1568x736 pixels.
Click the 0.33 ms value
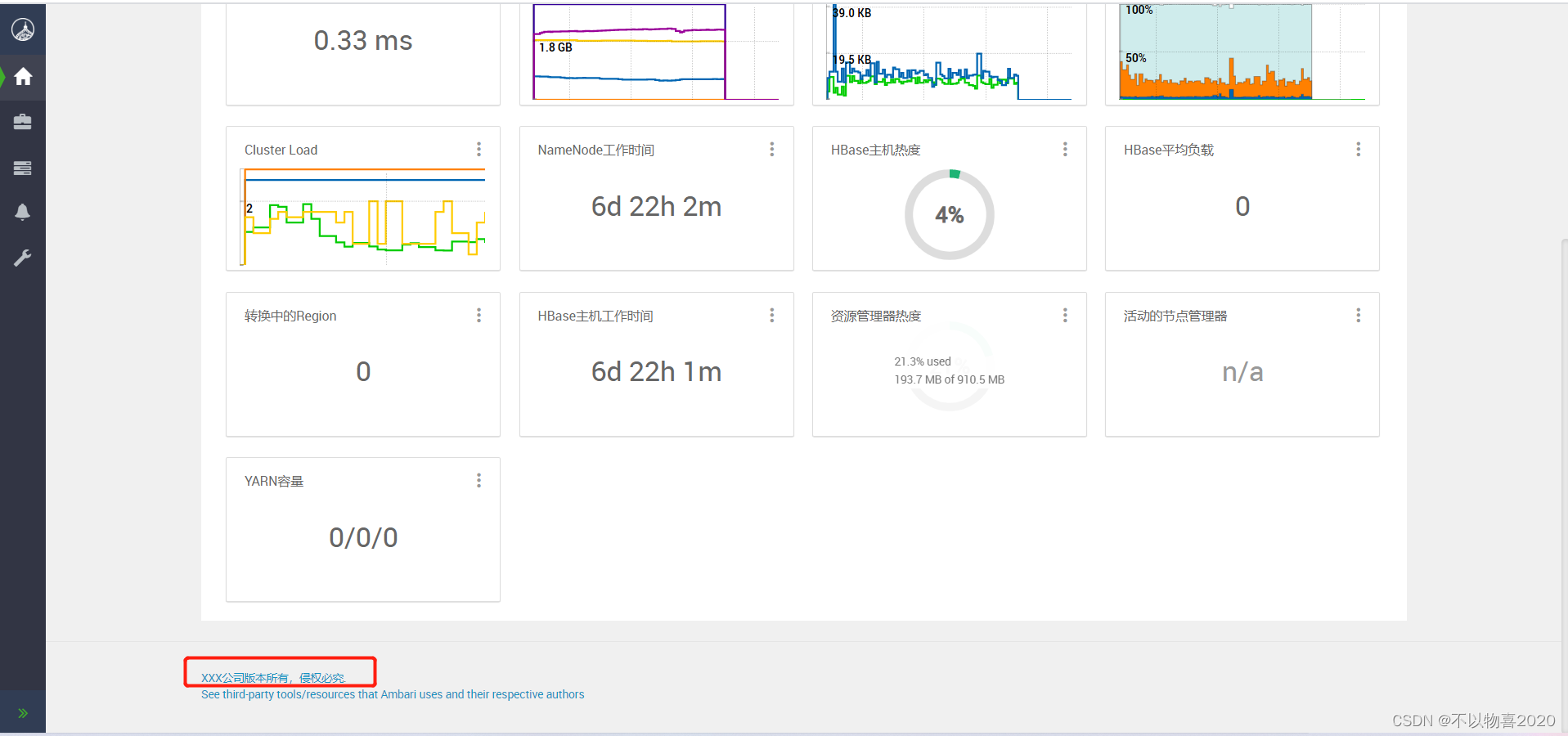(x=363, y=41)
